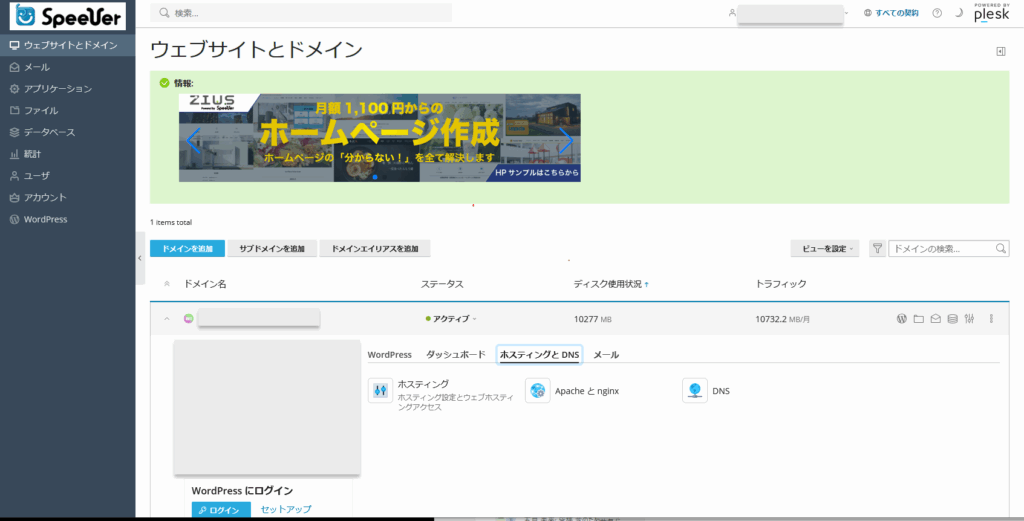Click the サブドメインを追加 button
The height and width of the screenshot is (521, 1024).
pos(272,249)
